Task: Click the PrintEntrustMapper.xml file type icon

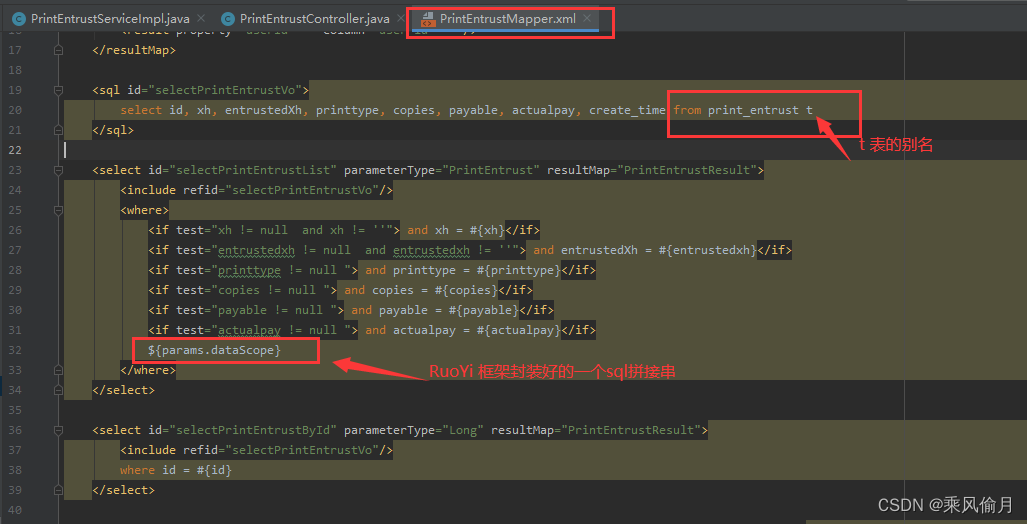Action: (428, 19)
